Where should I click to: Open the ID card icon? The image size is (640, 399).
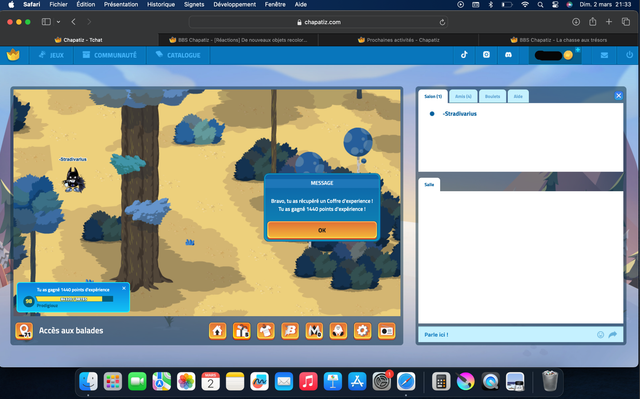[x=387, y=331]
